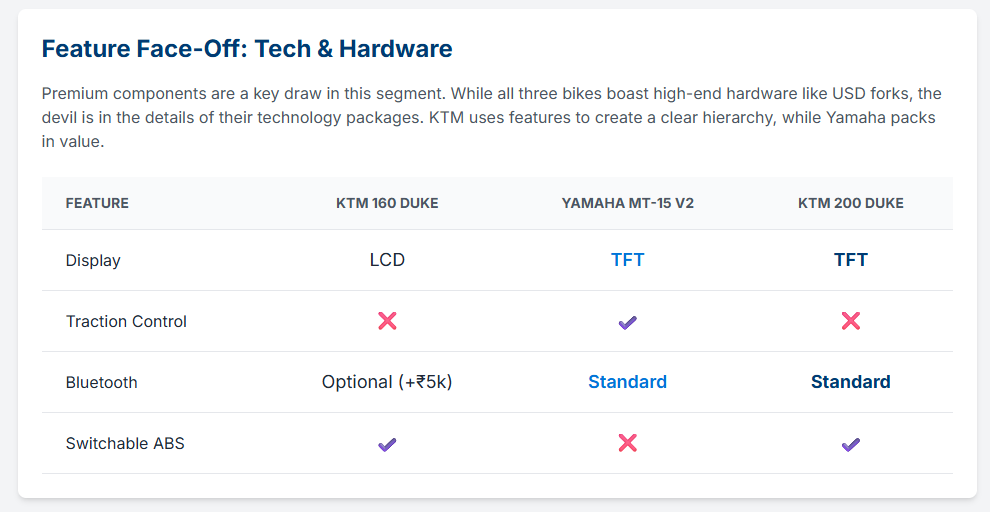Click the Feature Face-Off: Tech & Hardware heading
Viewport: 990px width, 512px height.
(247, 48)
